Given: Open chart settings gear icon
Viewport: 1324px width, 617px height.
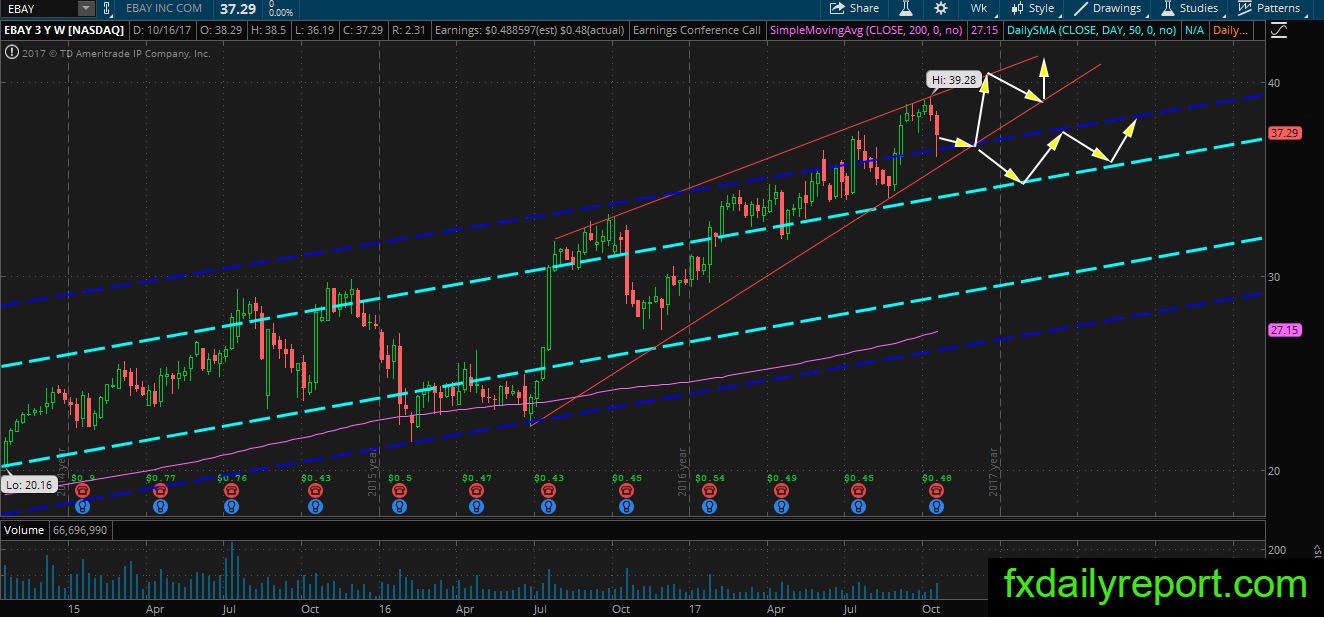Looking at the screenshot, I should (943, 8).
